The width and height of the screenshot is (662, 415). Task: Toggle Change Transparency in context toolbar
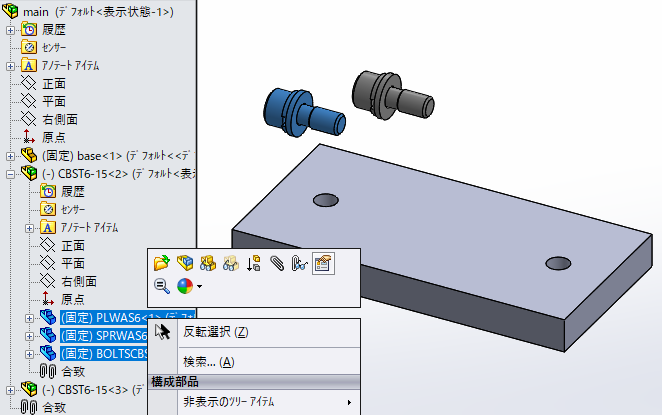pyautogui.click(x=231, y=264)
